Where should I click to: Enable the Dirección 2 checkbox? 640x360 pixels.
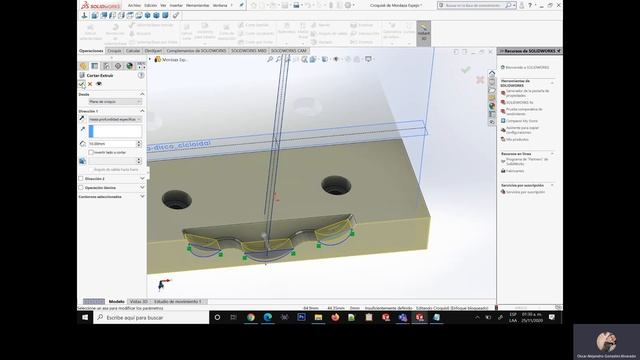point(81,179)
